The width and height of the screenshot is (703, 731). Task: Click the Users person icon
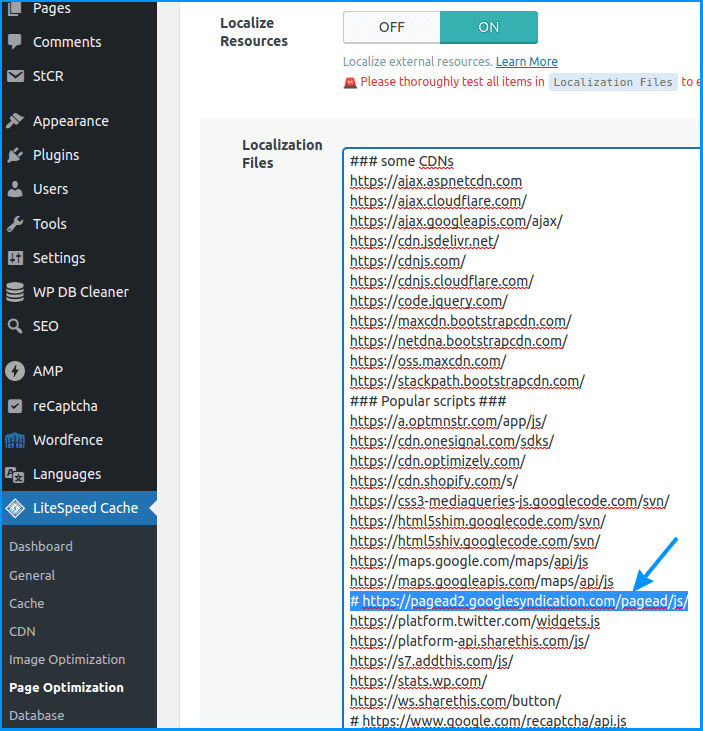[15, 189]
